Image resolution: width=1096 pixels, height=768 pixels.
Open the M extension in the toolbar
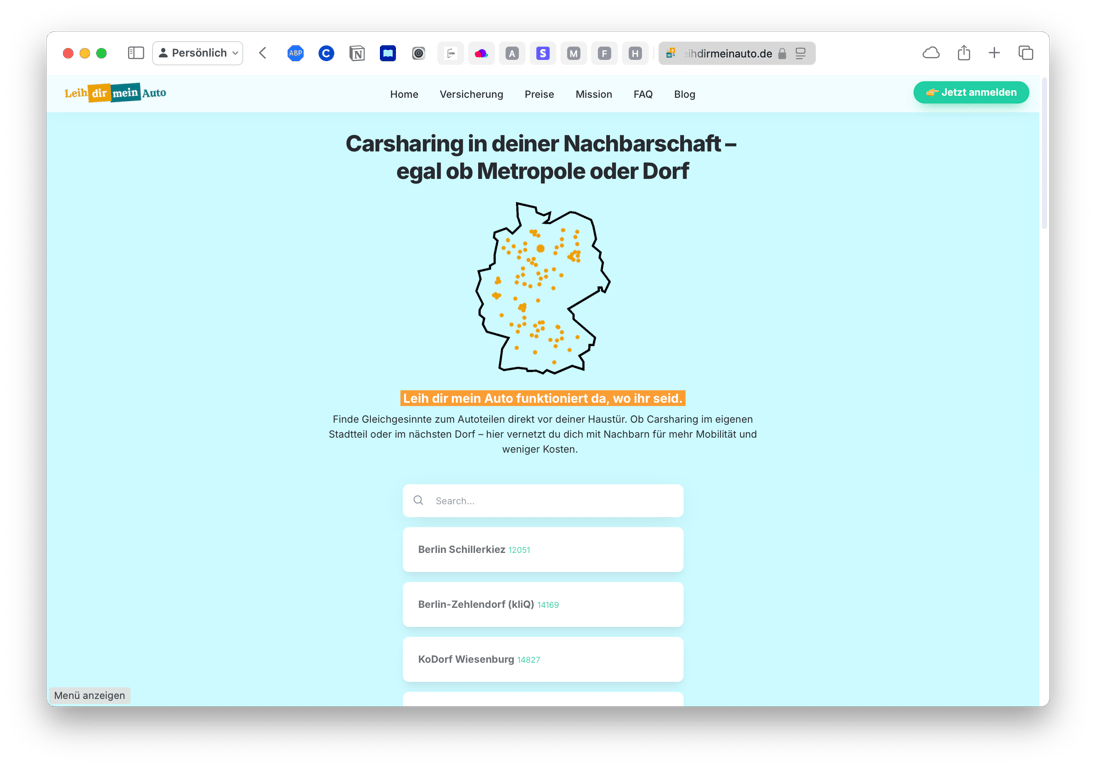[573, 53]
